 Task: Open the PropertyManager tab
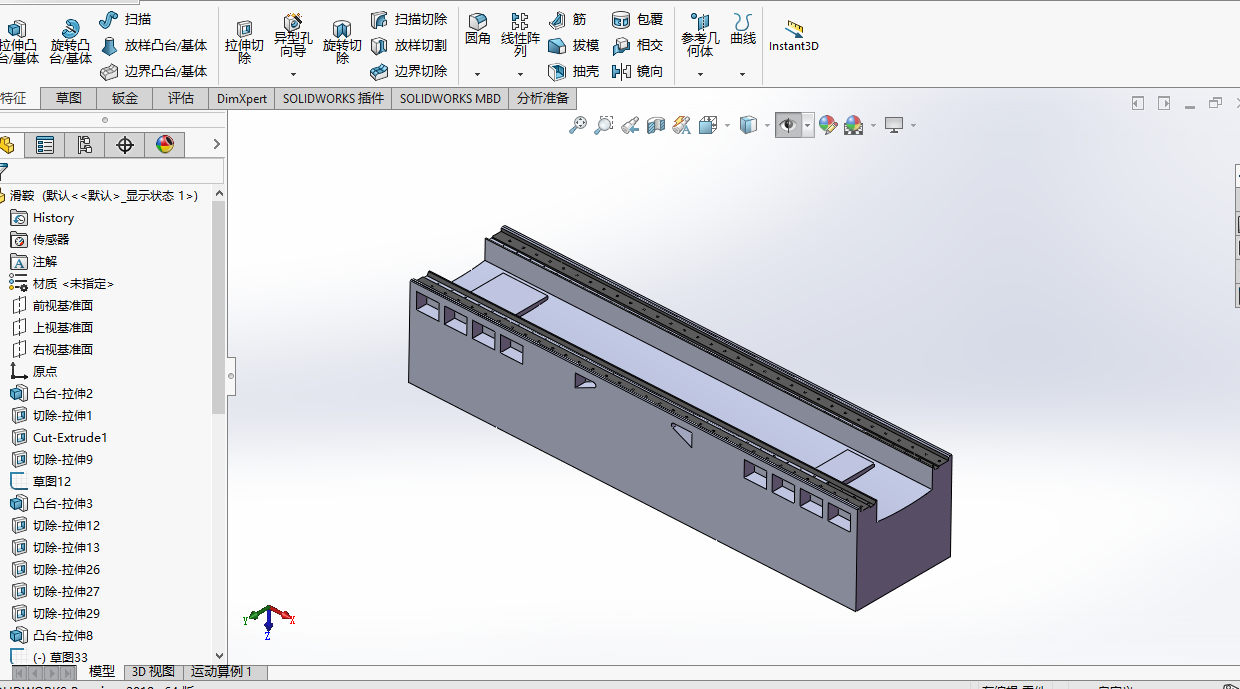pos(45,145)
